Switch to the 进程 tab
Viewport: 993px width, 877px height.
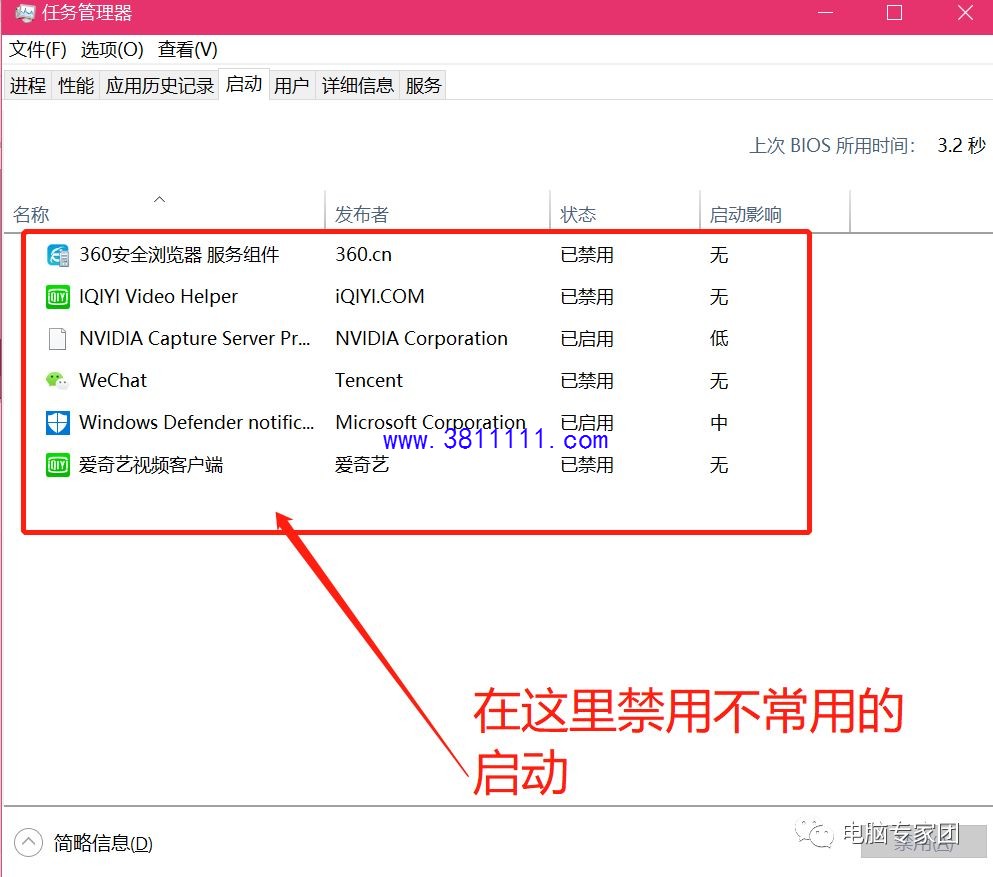(x=28, y=85)
